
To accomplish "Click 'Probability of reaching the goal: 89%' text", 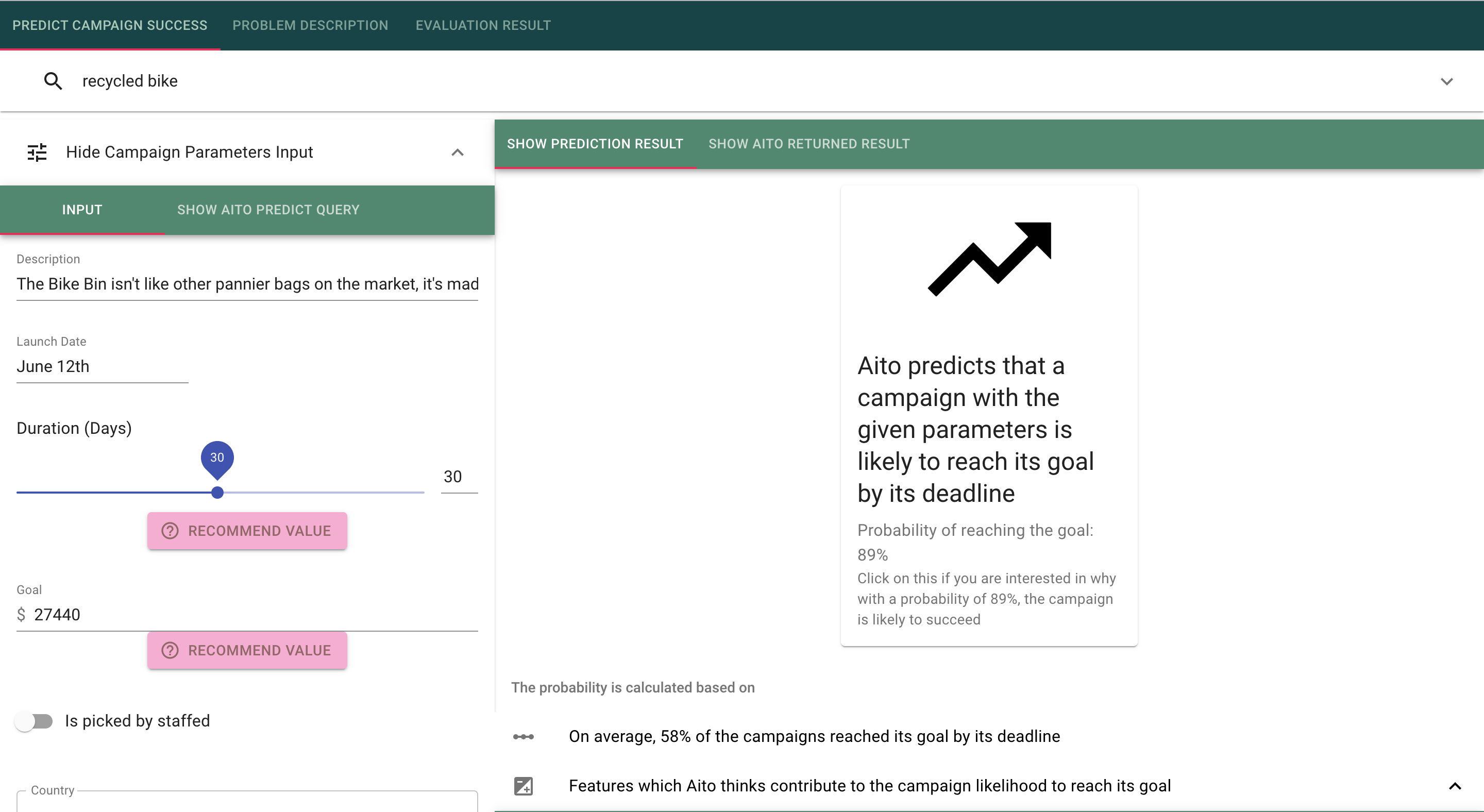I will click(x=975, y=543).
